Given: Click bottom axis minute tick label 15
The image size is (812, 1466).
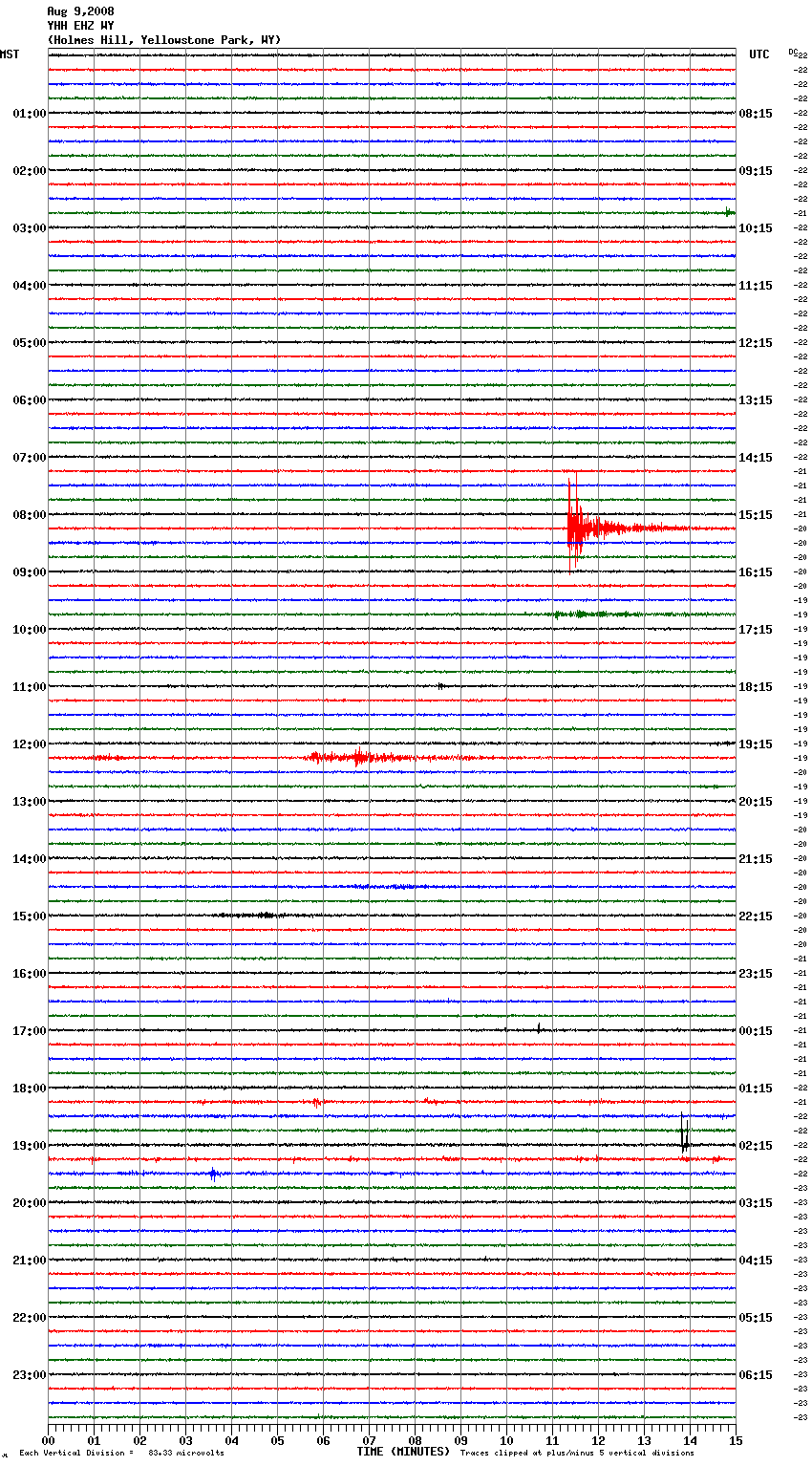Looking at the screenshot, I should 736,1441.
